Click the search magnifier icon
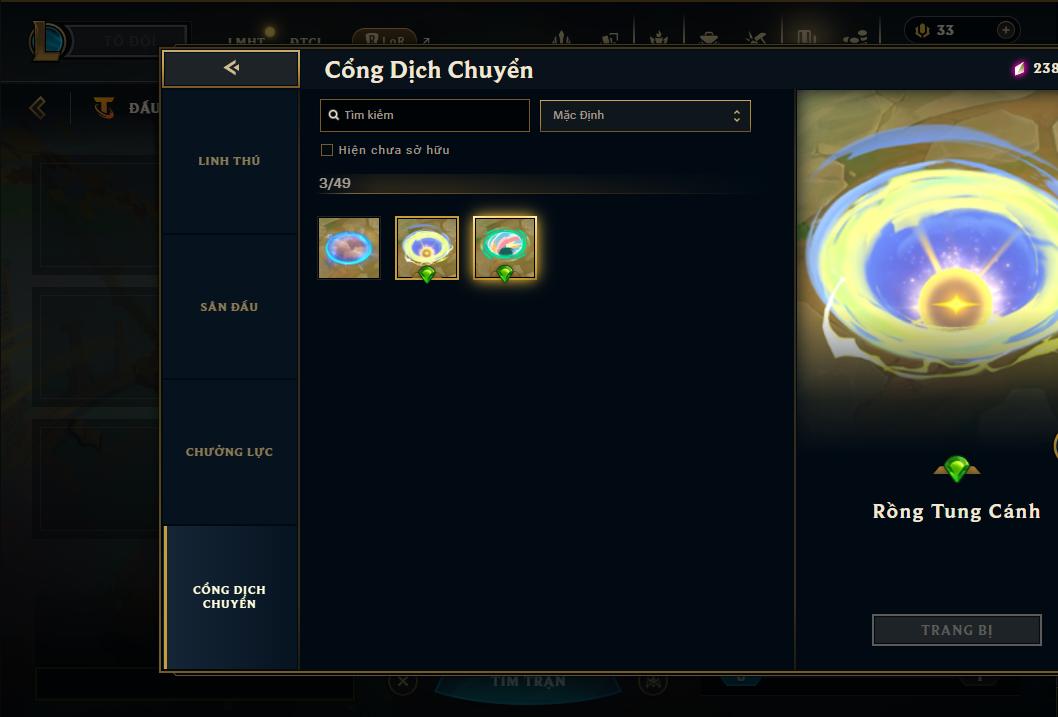This screenshot has height=717, width=1058. 333,115
